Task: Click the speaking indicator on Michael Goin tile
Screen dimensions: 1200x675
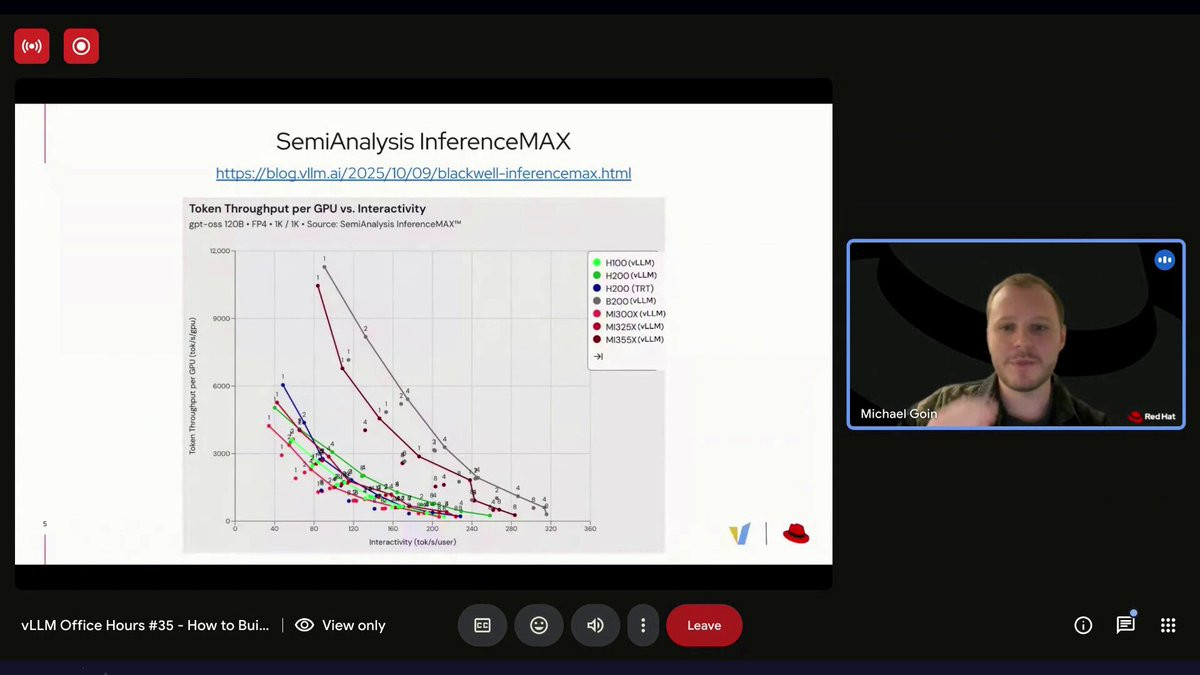Action: (1164, 260)
